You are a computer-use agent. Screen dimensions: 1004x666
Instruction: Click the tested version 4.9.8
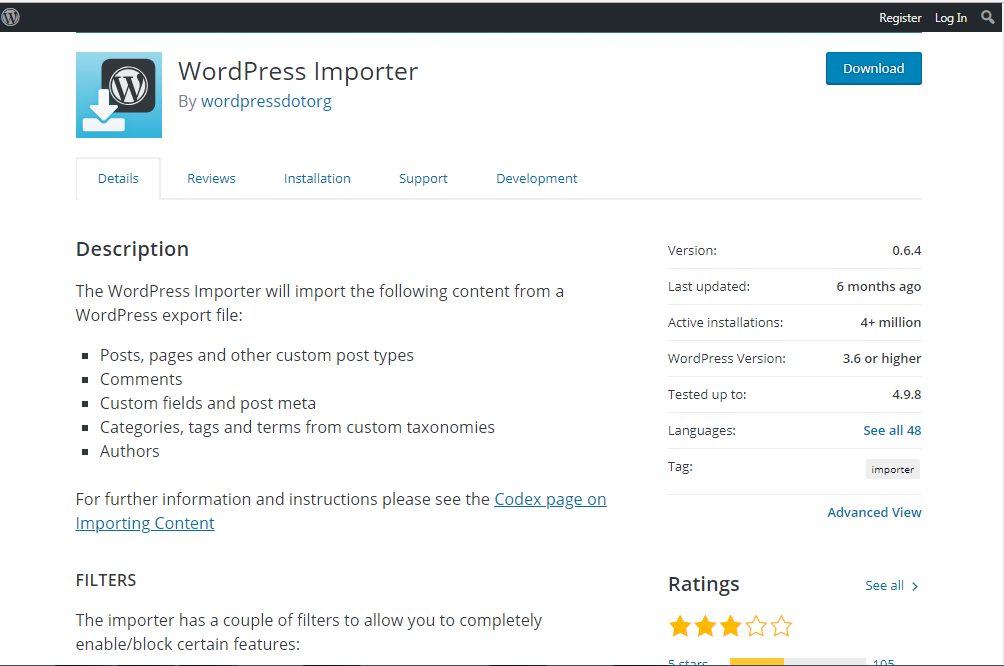point(907,394)
